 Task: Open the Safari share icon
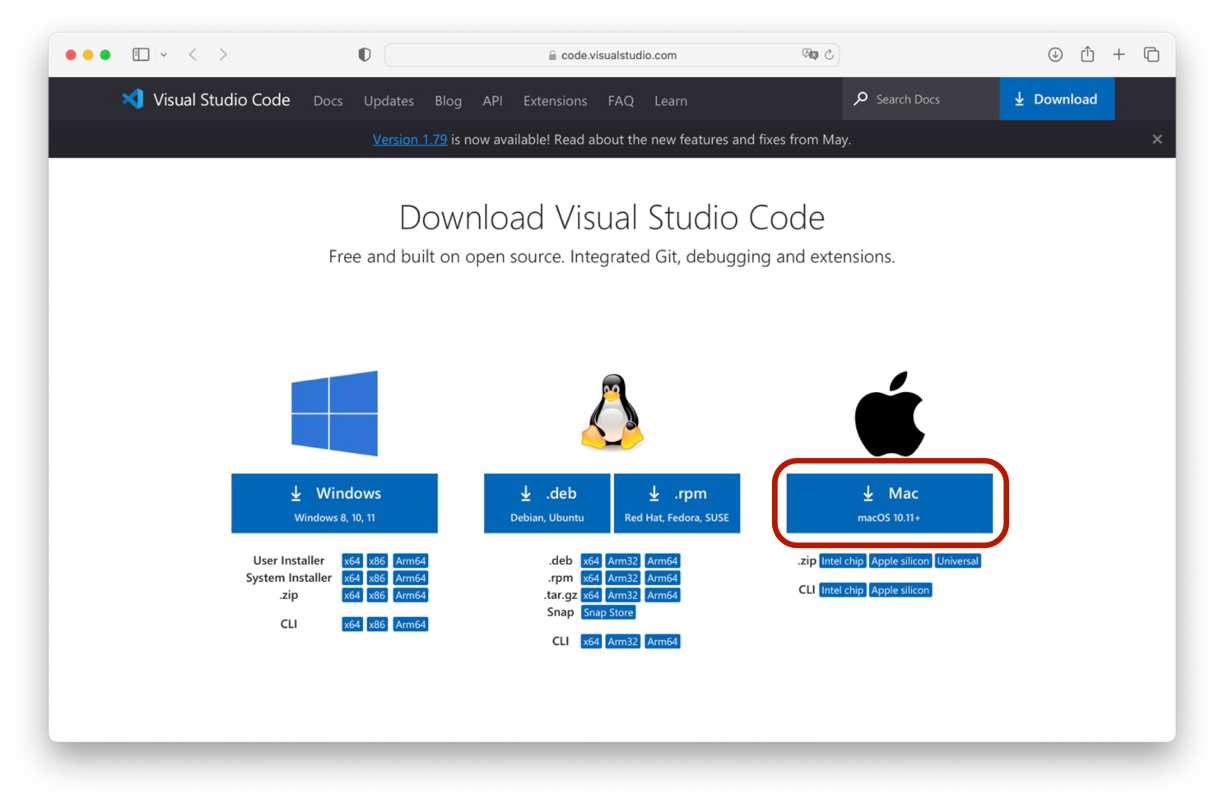(1087, 55)
